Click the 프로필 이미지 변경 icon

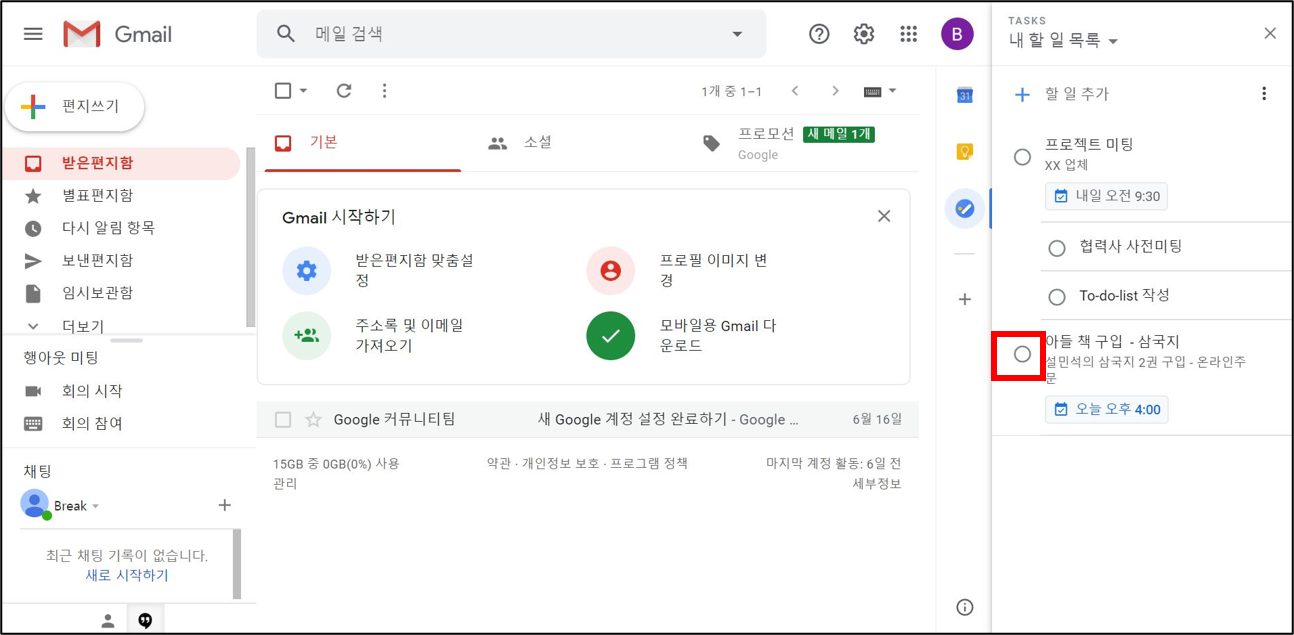pyautogui.click(x=611, y=270)
